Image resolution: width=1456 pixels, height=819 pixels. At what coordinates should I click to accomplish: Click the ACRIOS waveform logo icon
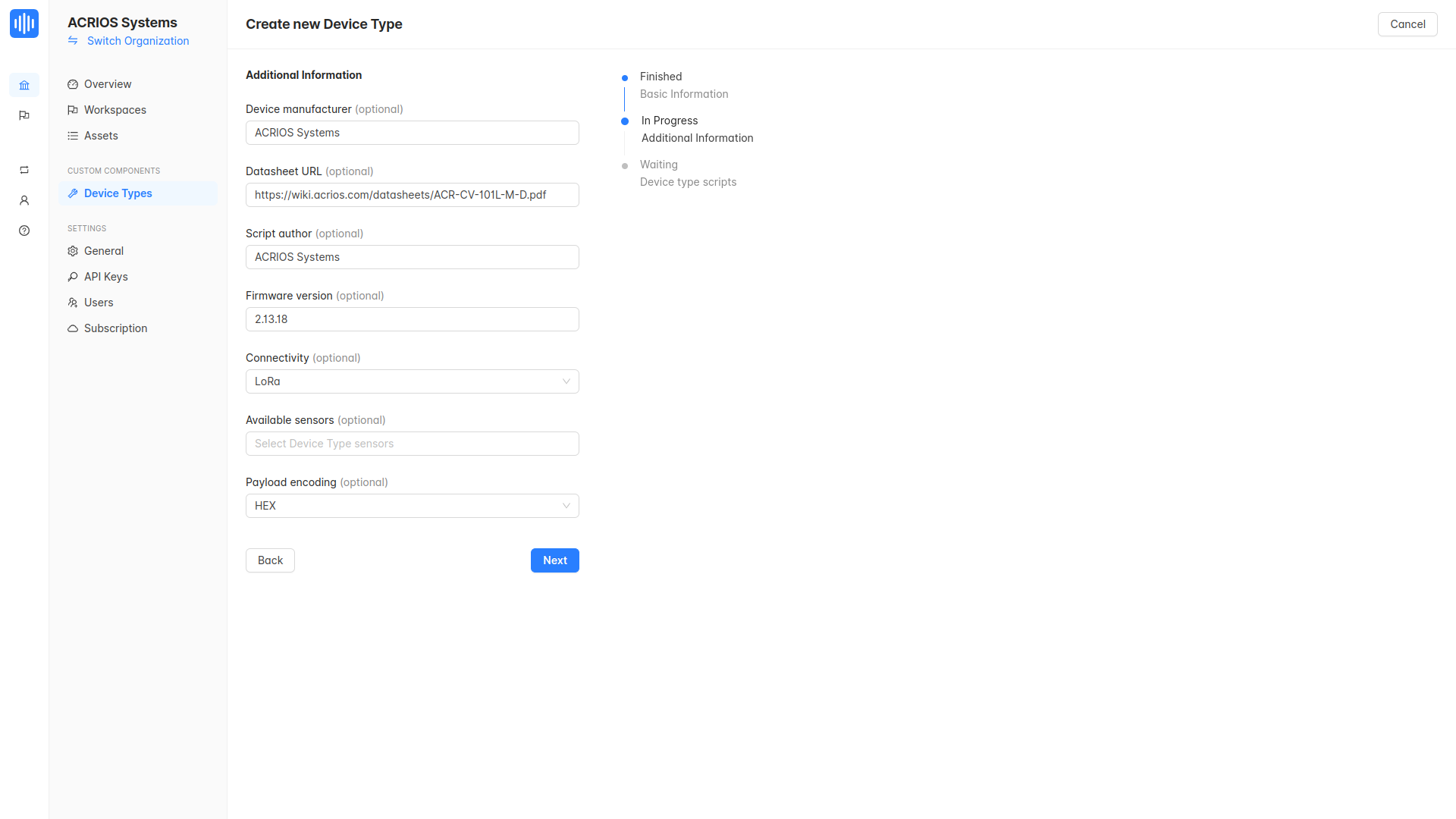[24, 24]
